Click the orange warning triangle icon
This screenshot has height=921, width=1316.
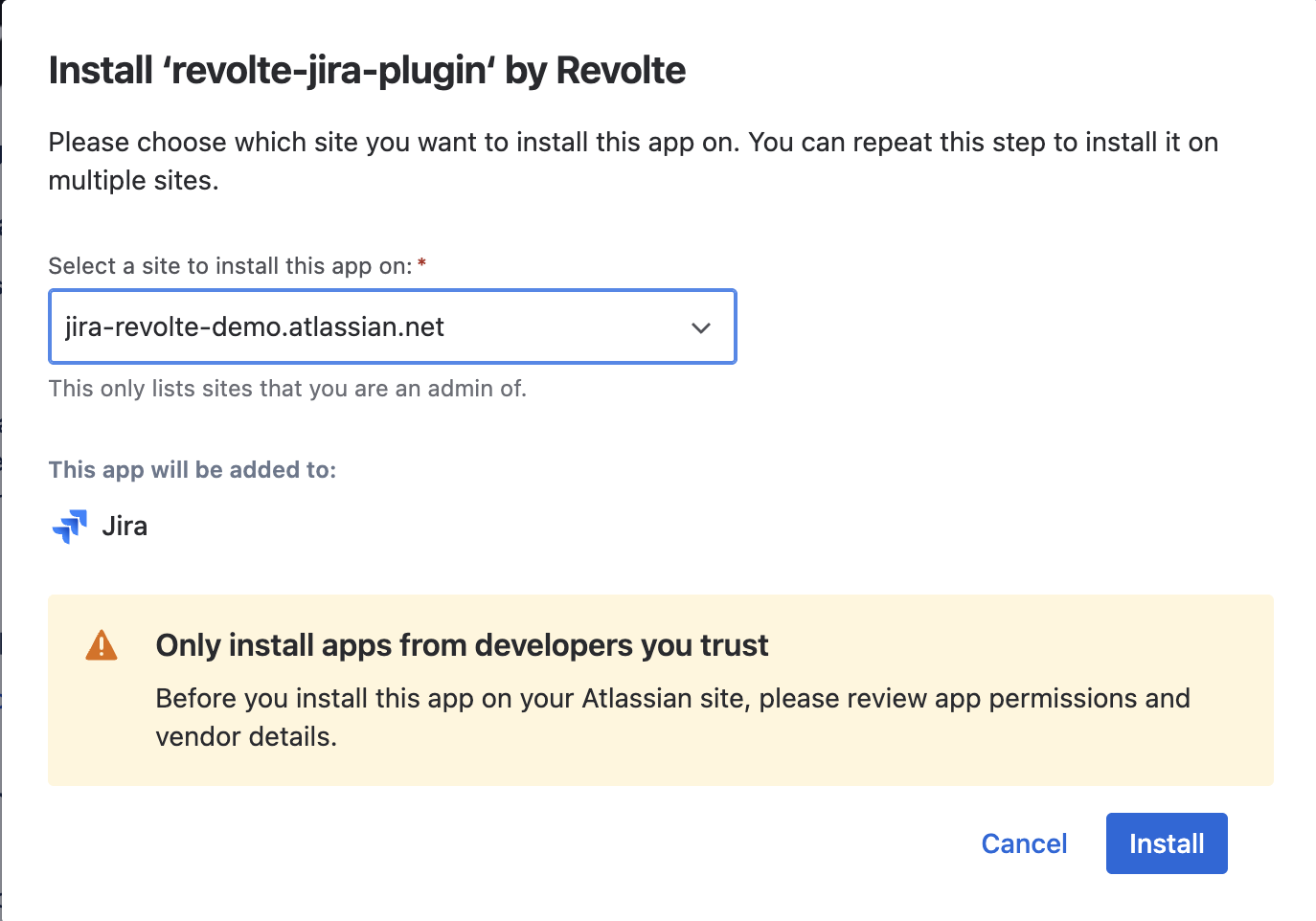pos(102,645)
